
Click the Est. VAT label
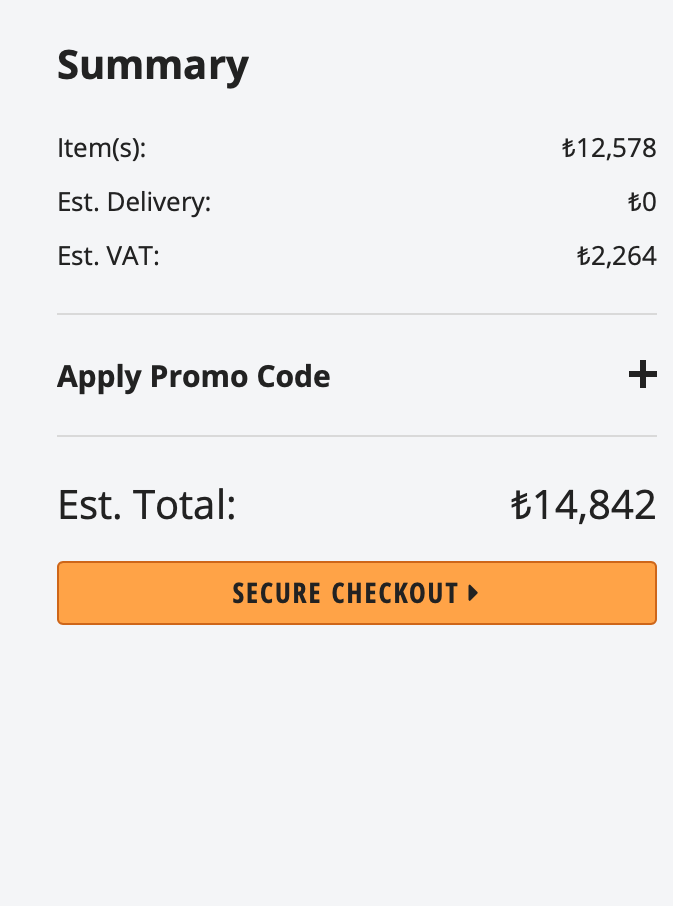(108, 257)
